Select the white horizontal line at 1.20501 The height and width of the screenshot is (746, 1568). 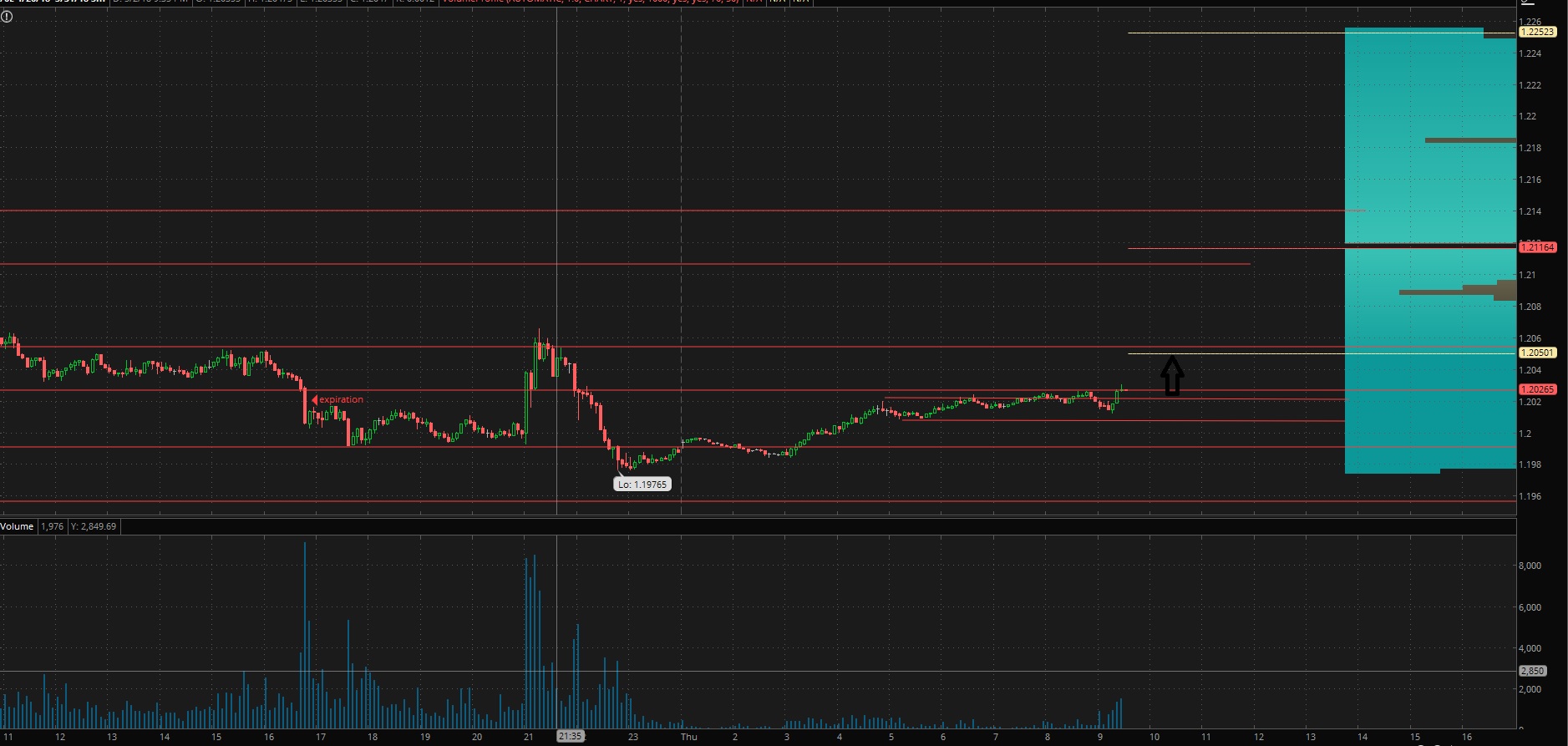pos(1320,353)
